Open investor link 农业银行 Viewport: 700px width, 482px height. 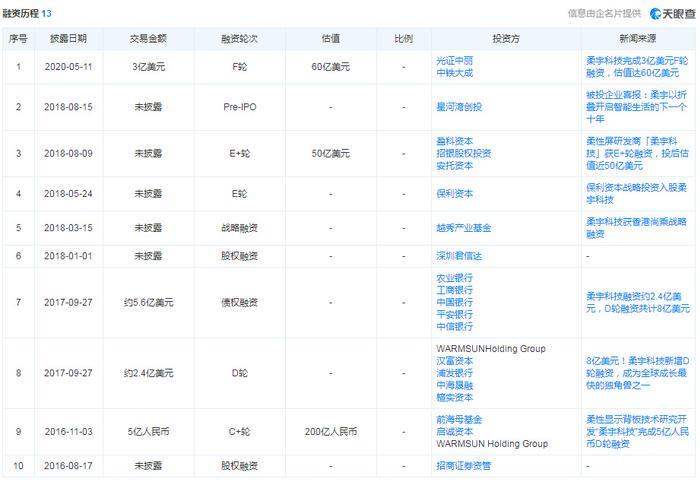click(x=454, y=278)
